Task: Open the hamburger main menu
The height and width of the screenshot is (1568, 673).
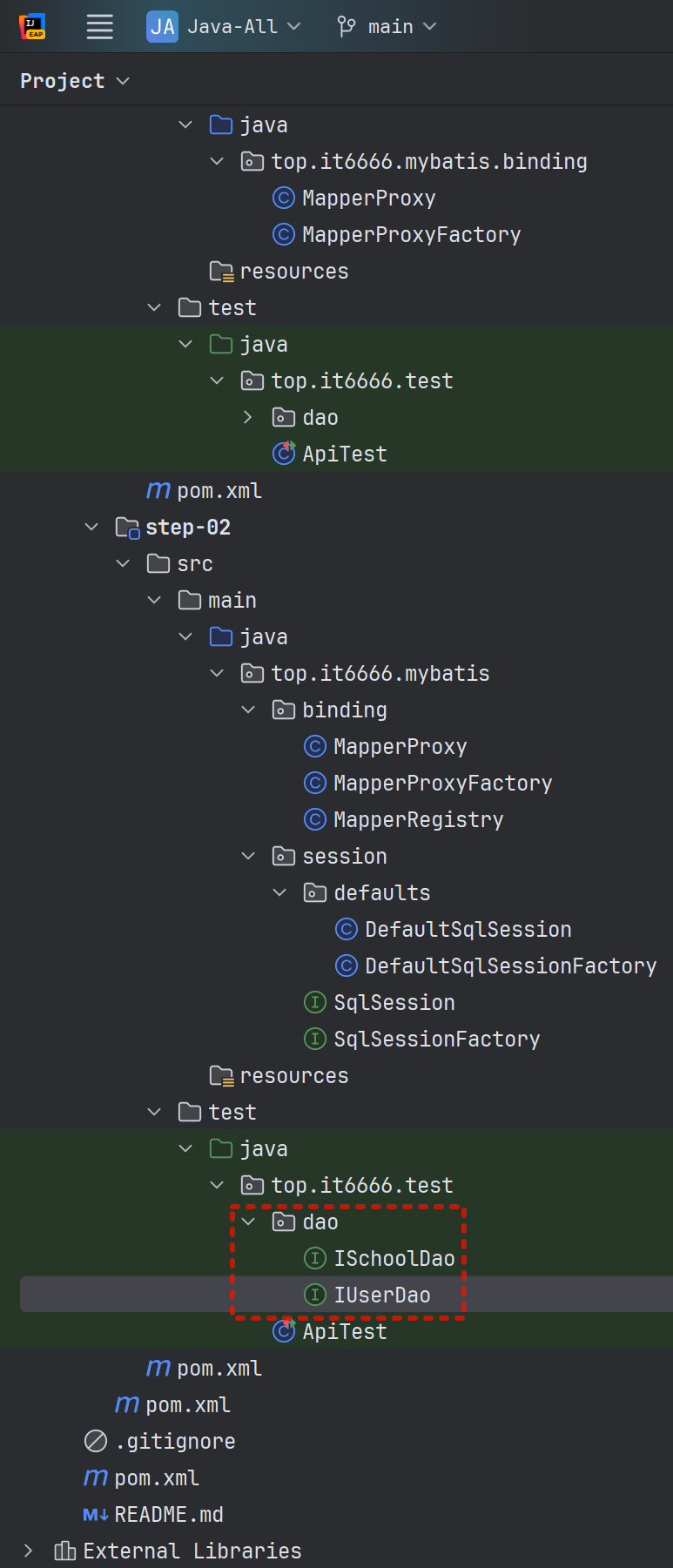Action: [100, 27]
